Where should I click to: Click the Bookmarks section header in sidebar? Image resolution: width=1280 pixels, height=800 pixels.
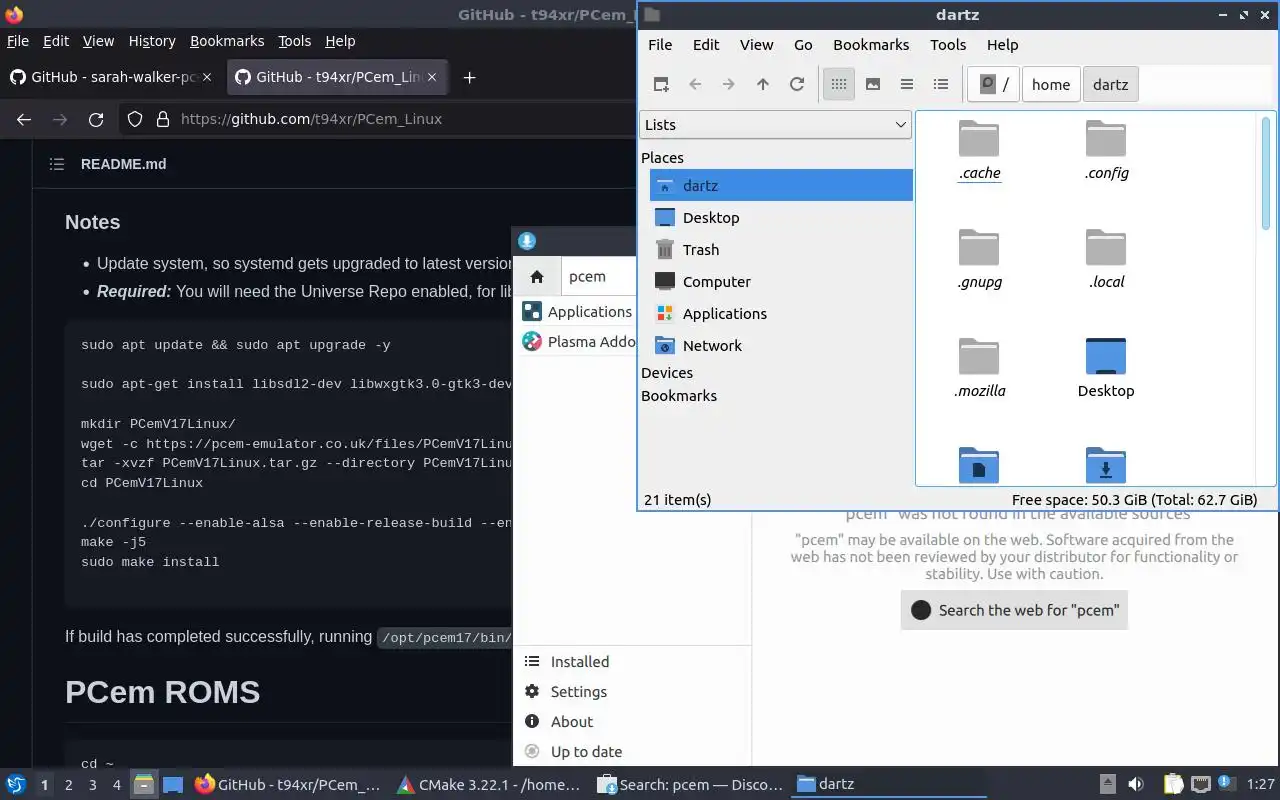click(679, 396)
